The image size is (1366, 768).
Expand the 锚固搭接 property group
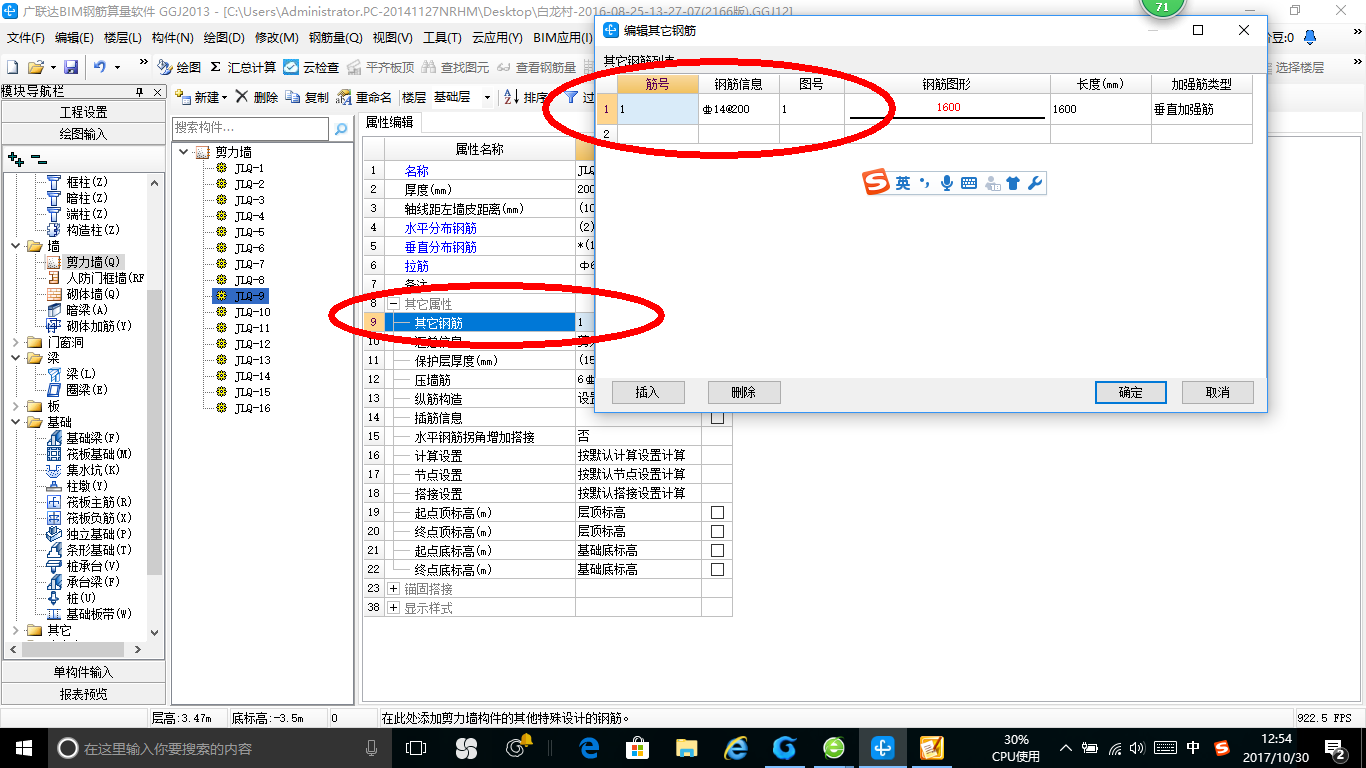(x=393, y=589)
